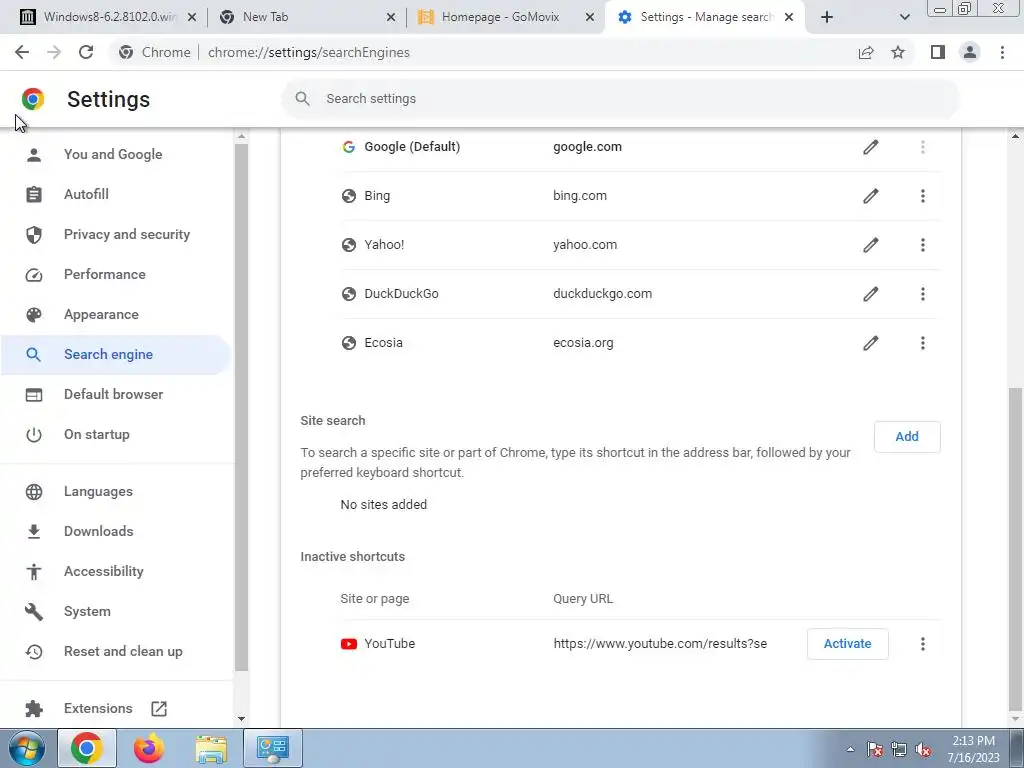The height and width of the screenshot is (768, 1024).
Task: Click sidebar scrollbar up arrow
Action: [241, 136]
